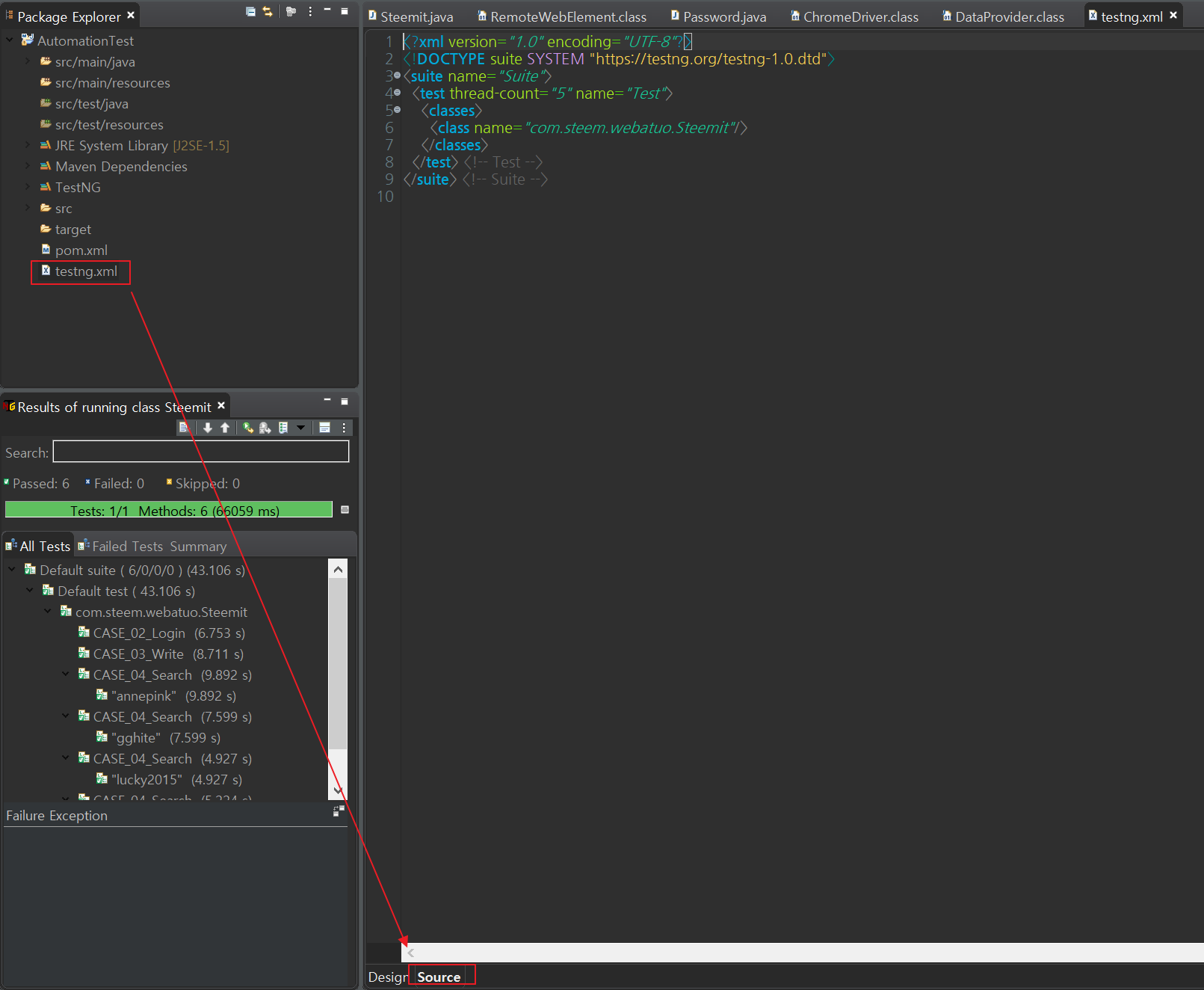Image resolution: width=1204 pixels, height=990 pixels.
Task: Expand the TestNG library node
Action: [28, 187]
